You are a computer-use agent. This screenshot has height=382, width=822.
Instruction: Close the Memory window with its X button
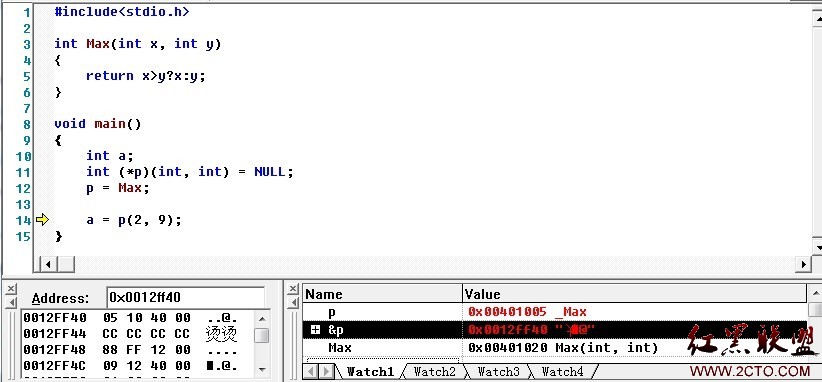coord(12,289)
